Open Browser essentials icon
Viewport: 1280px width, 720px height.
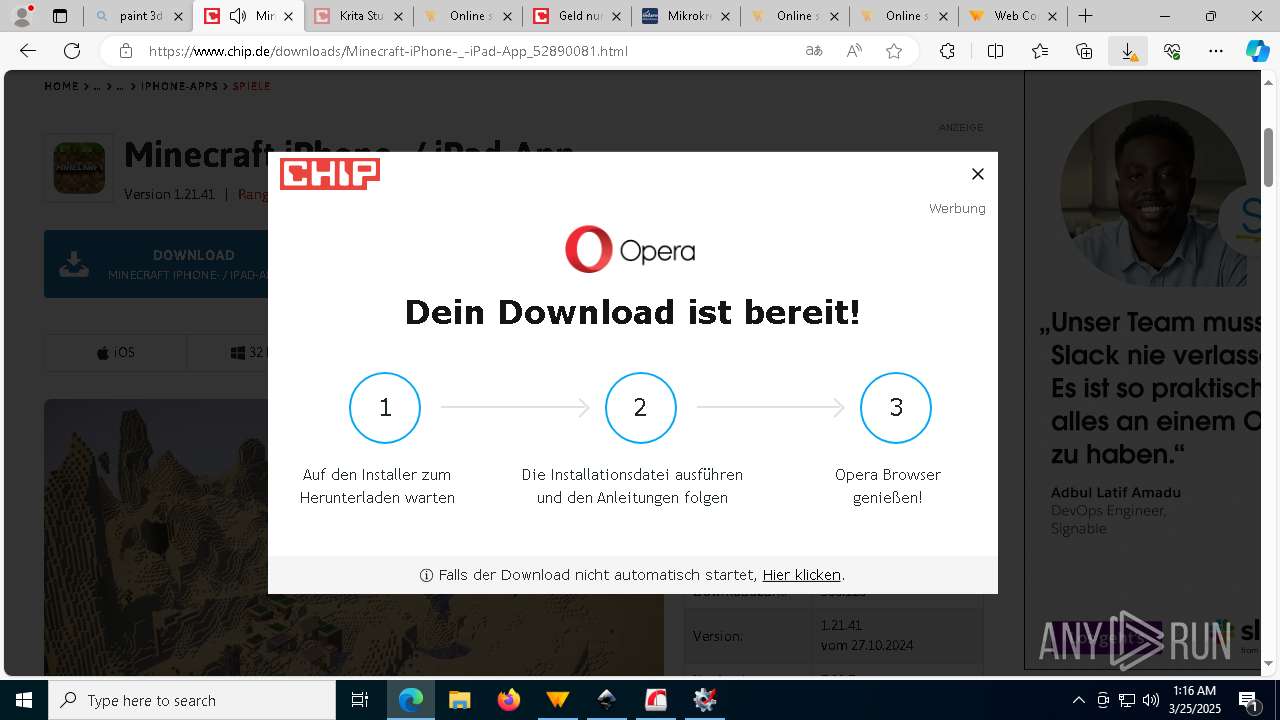pos(1172,51)
